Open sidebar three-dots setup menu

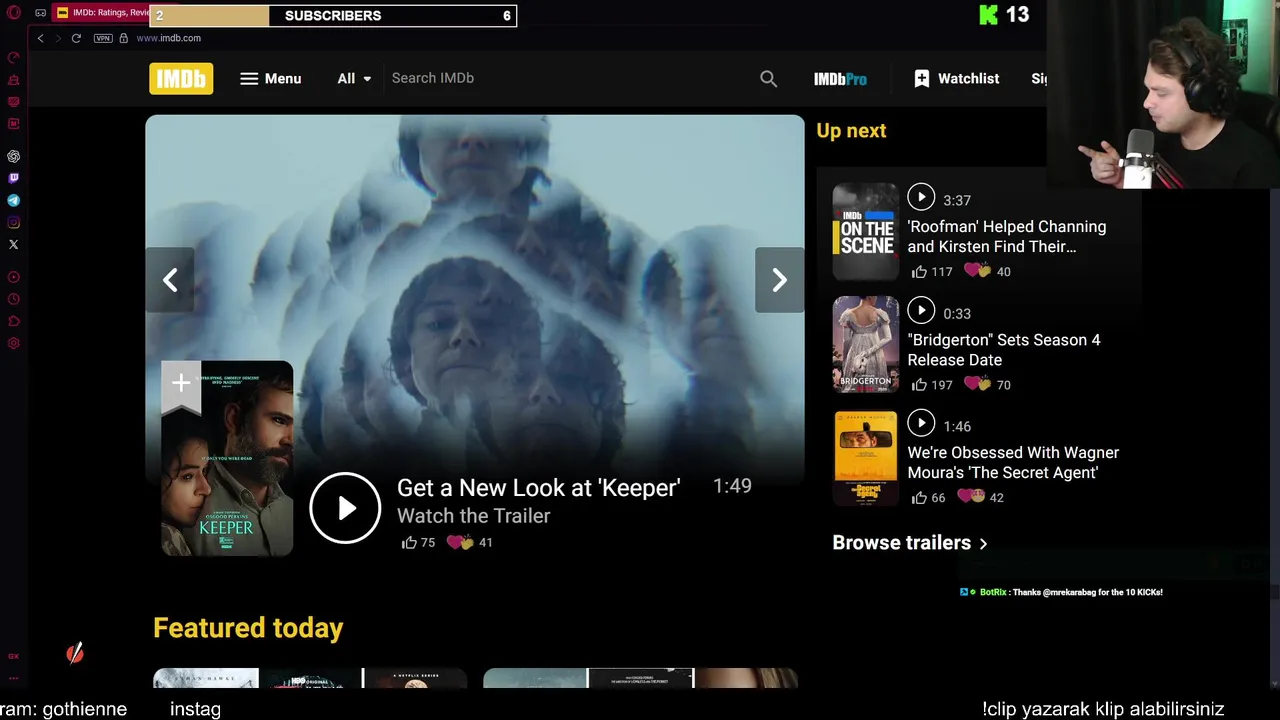(x=14, y=677)
